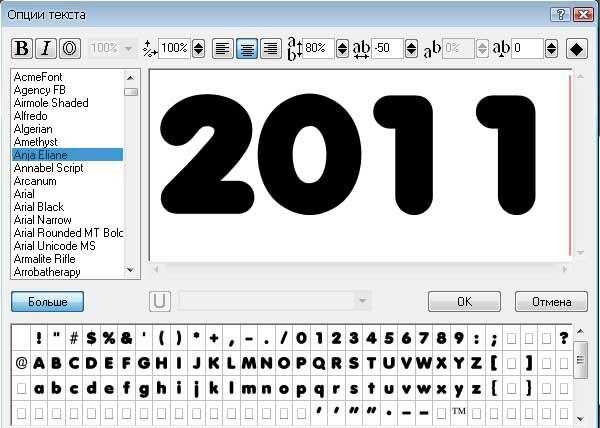Select AcmeFont in font list
This screenshot has width=600, height=428.
[x=38, y=77]
